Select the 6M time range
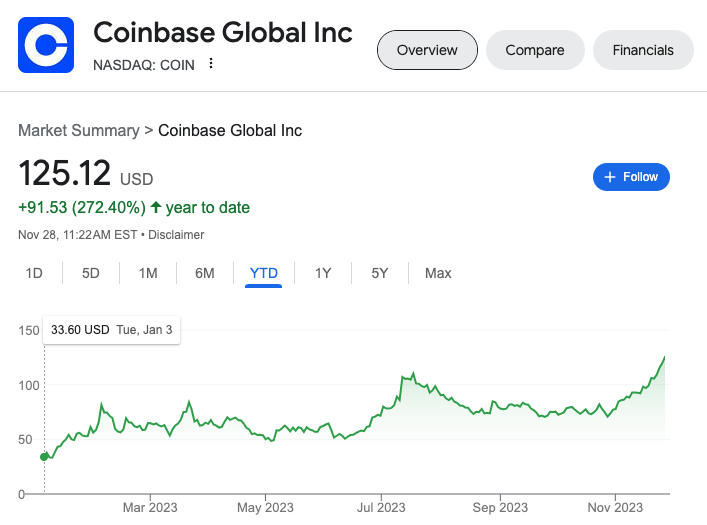The height and width of the screenshot is (525, 707). coord(205,273)
